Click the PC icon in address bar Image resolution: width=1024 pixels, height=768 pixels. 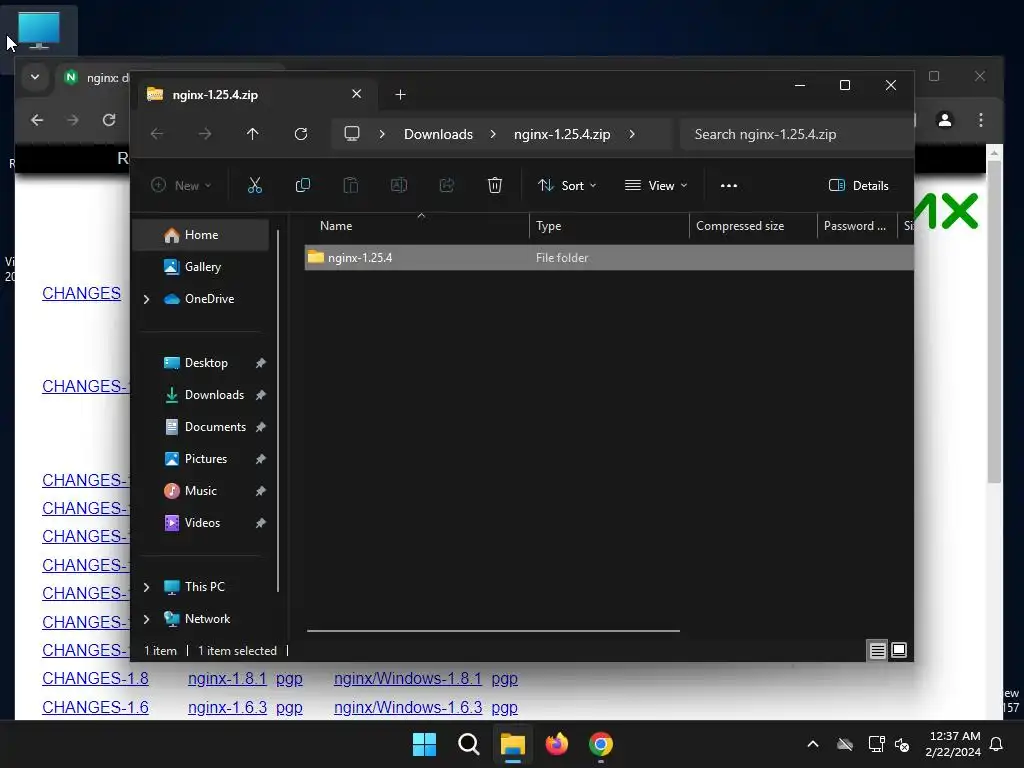[x=352, y=134]
